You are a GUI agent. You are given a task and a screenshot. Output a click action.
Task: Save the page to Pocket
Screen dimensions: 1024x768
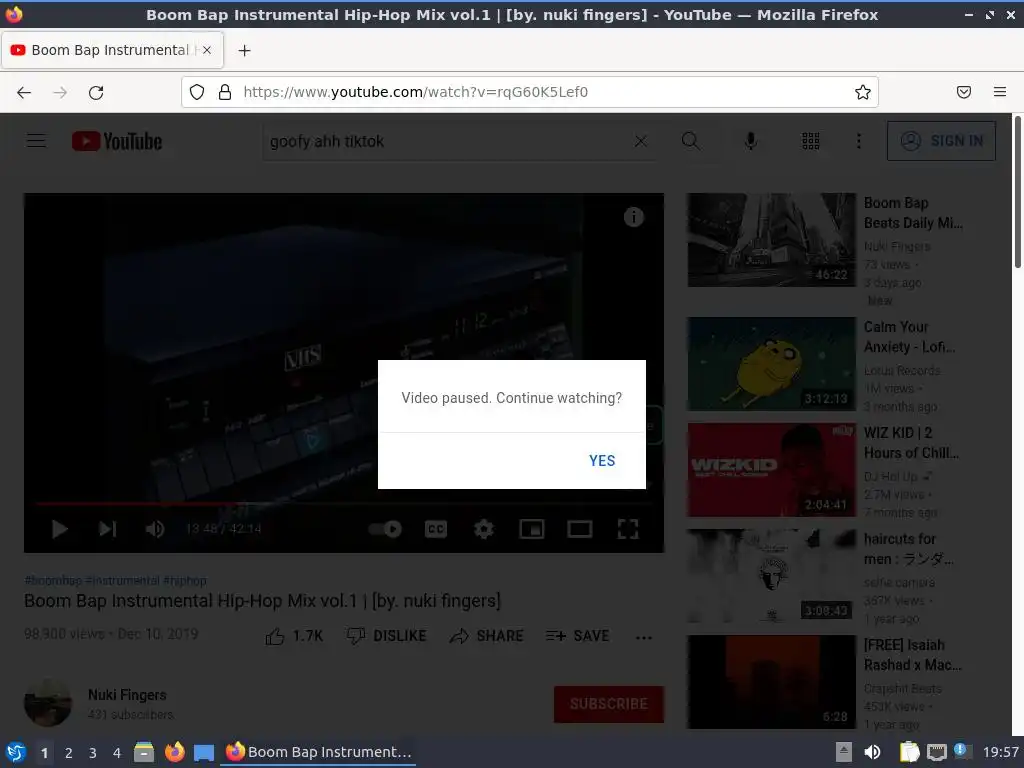click(963, 92)
